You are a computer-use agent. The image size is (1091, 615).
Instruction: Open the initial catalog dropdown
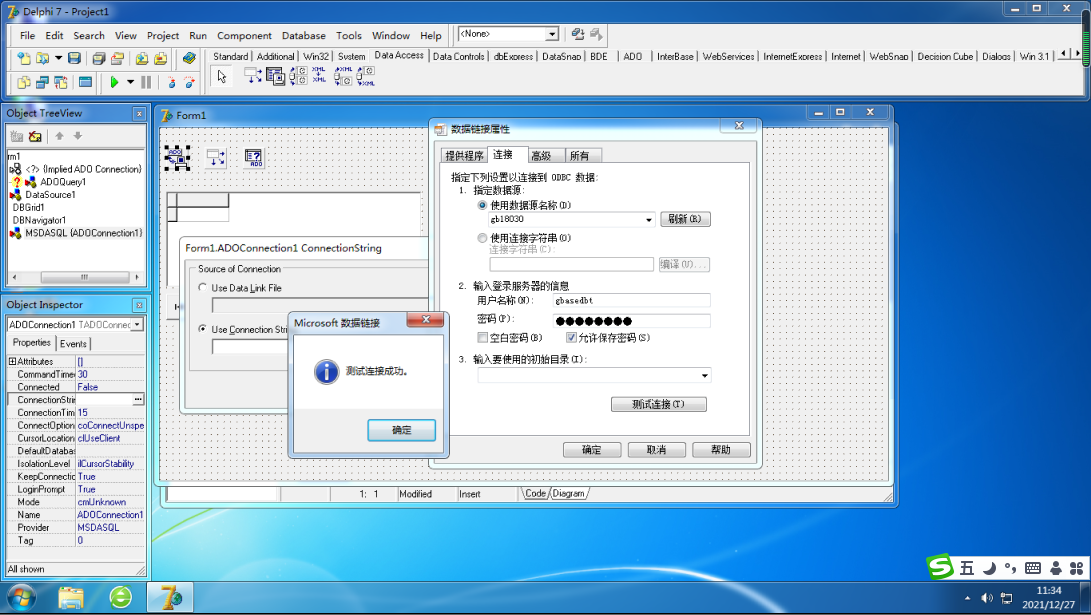[705, 376]
